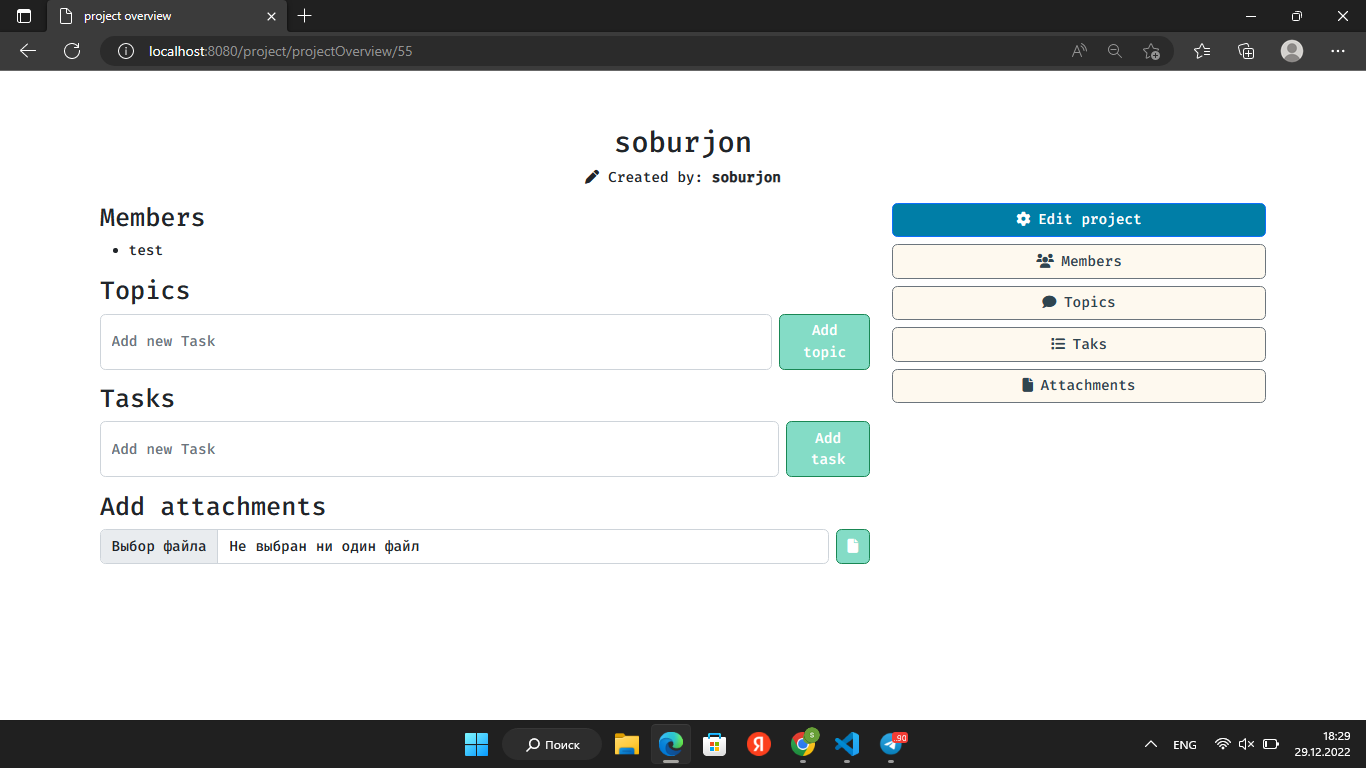
Task: Open the Windows Start menu
Action: 476,744
